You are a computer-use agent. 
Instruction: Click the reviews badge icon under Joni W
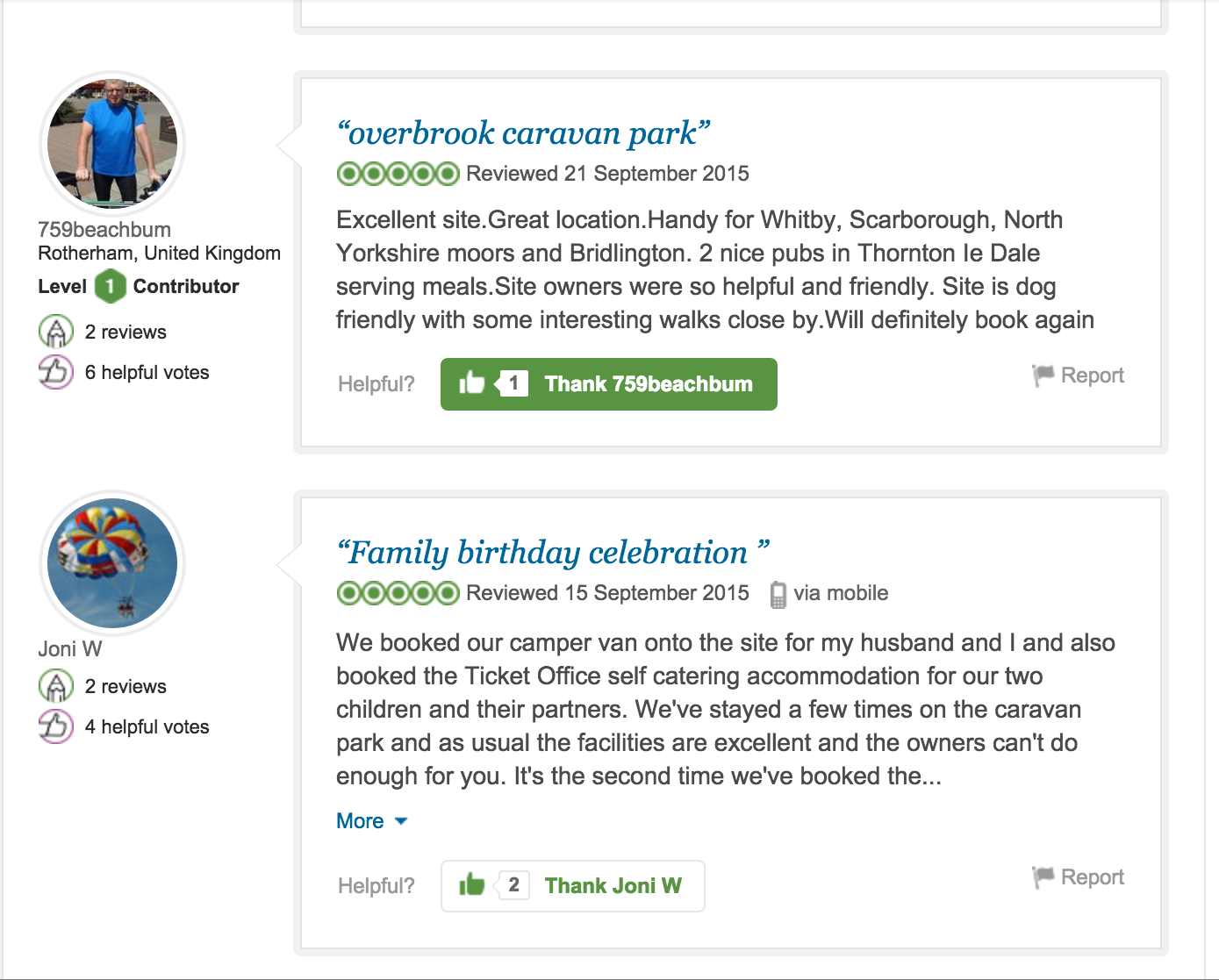[55, 686]
